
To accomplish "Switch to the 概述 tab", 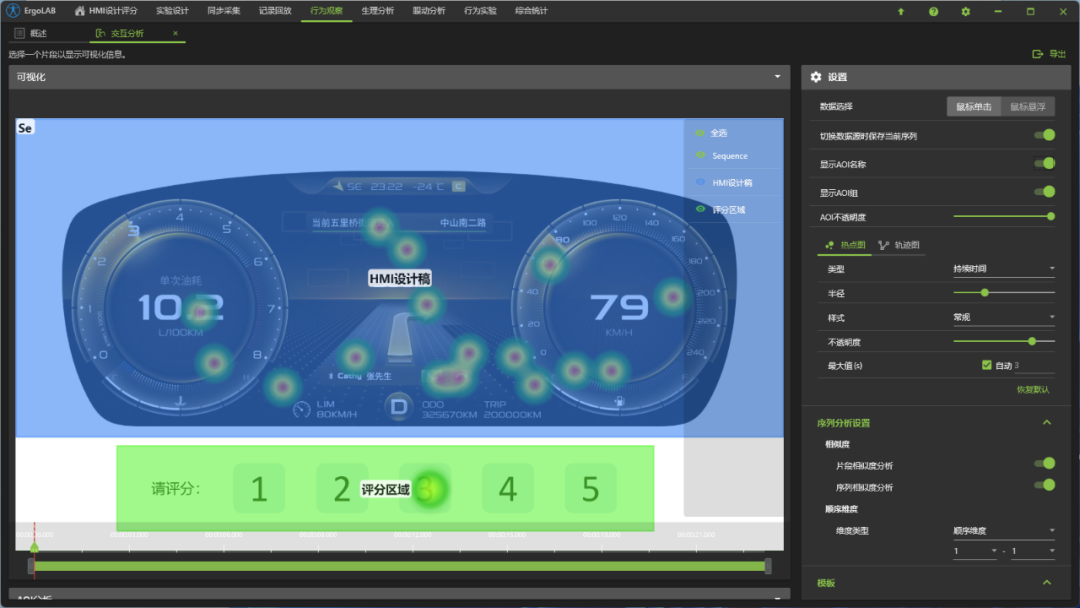I will point(31,33).
